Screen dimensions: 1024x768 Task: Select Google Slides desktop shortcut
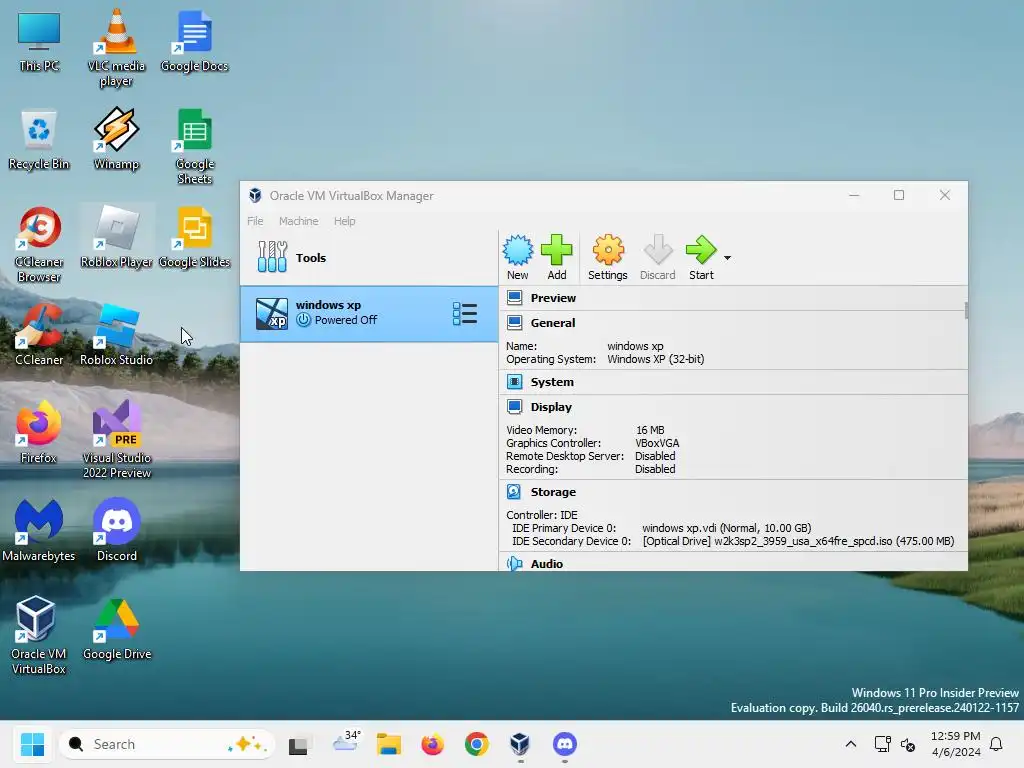click(194, 237)
